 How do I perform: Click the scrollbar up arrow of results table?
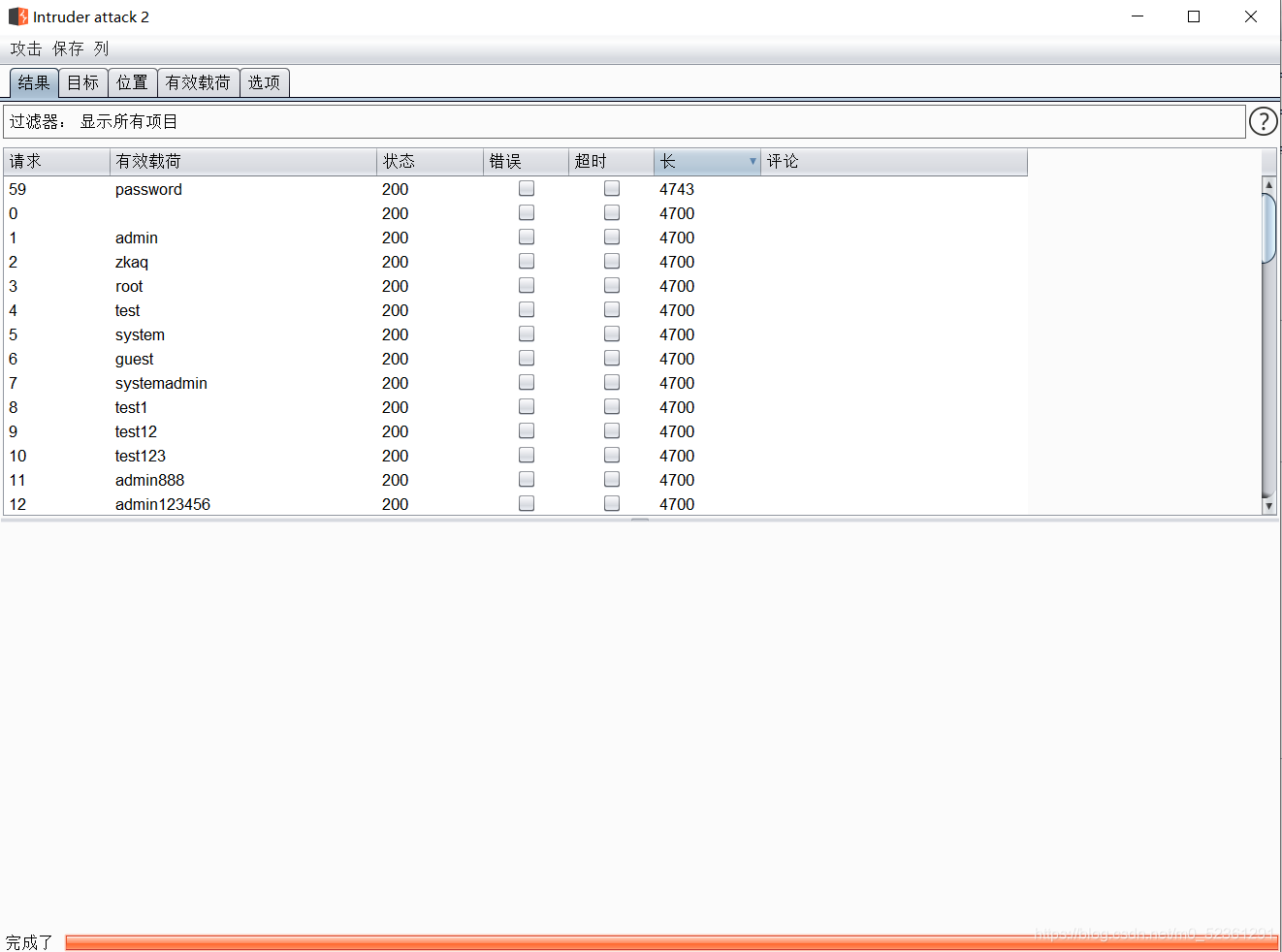click(x=1268, y=184)
